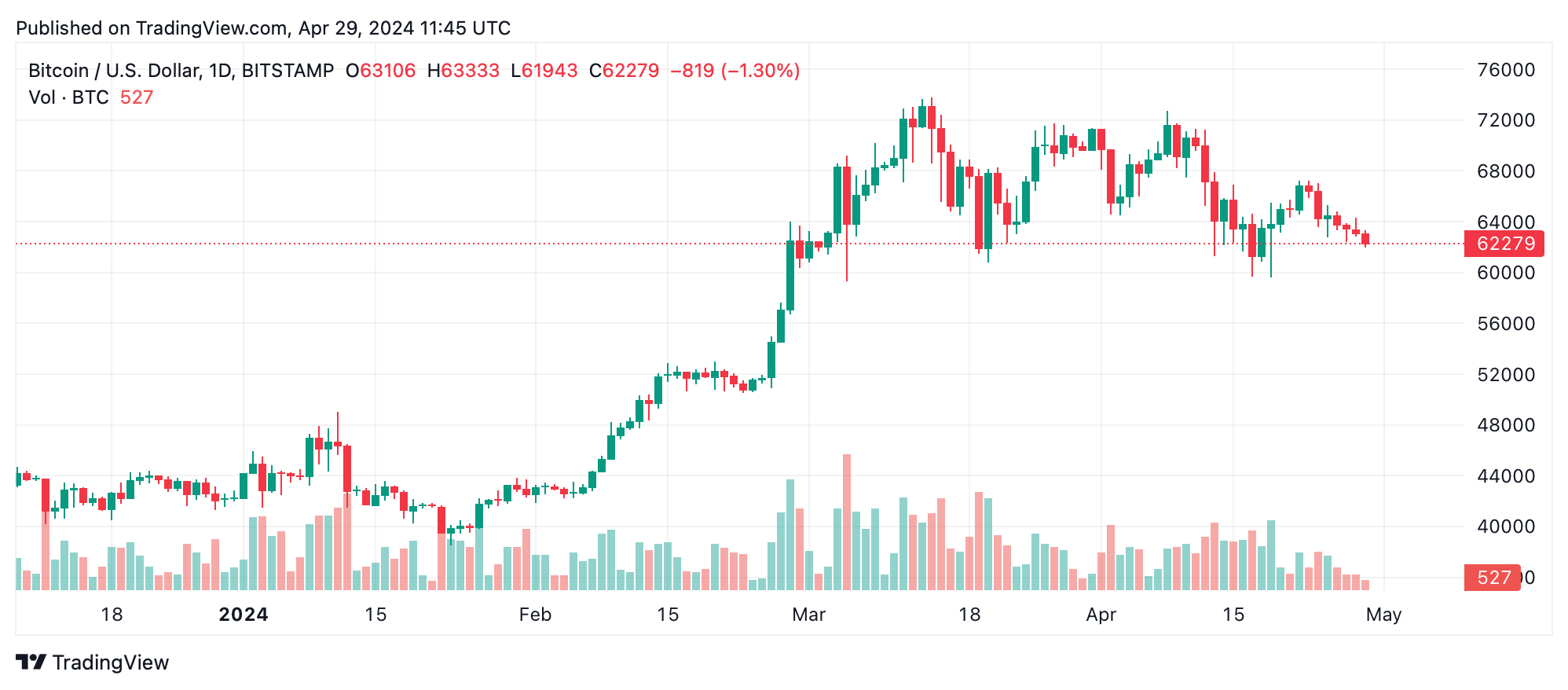The width and height of the screenshot is (1568, 690).
Task: Click the TradingView wordmark text
Action: click(111, 662)
